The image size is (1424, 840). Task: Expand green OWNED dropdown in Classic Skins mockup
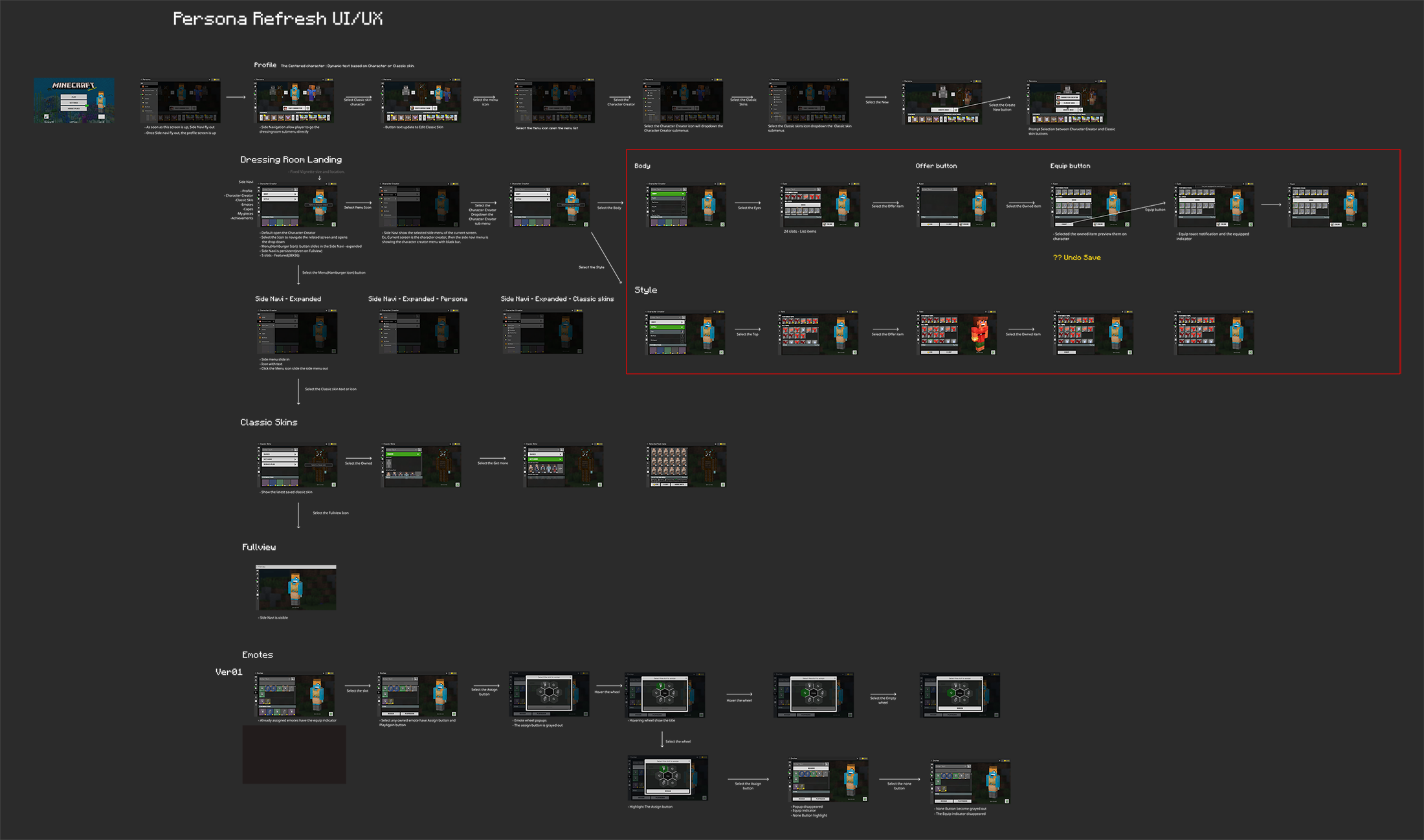pyautogui.click(x=403, y=454)
